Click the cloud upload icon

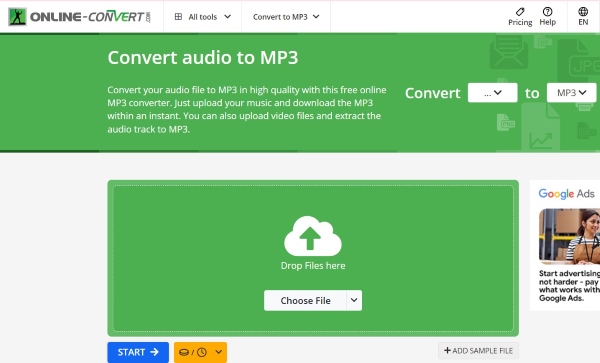coord(313,236)
